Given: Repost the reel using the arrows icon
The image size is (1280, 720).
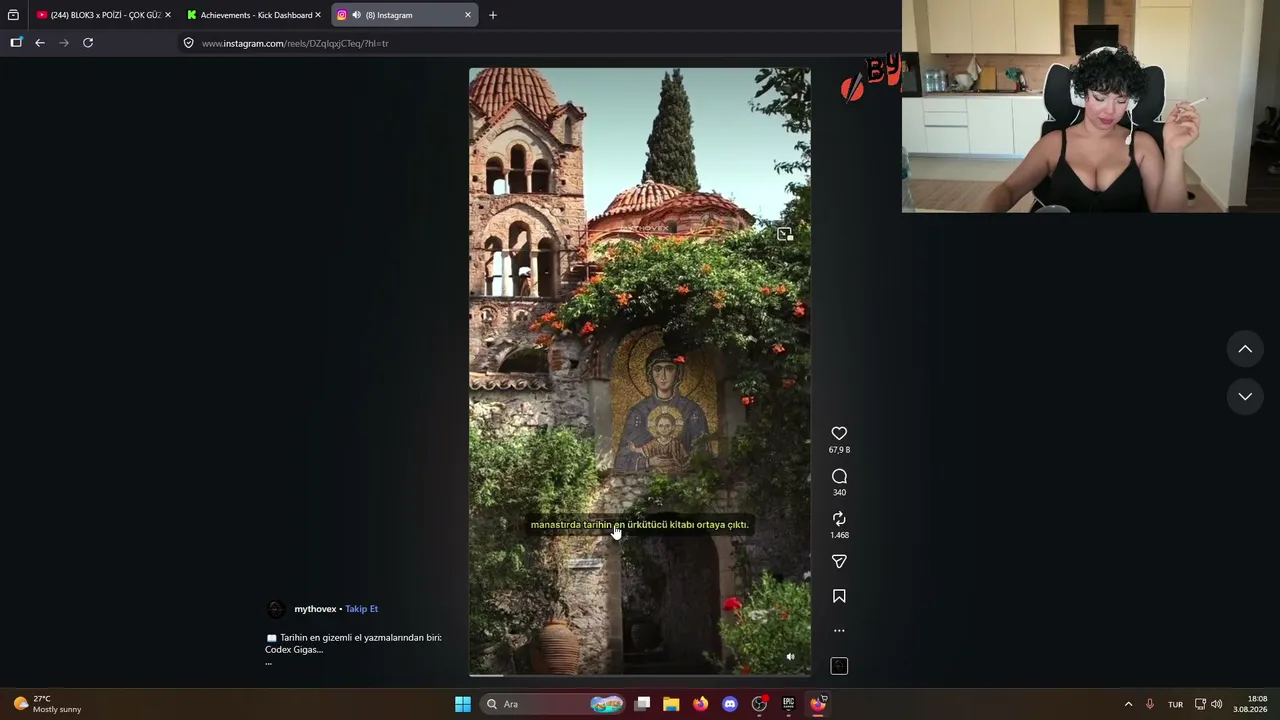Looking at the screenshot, I should 839,518.
